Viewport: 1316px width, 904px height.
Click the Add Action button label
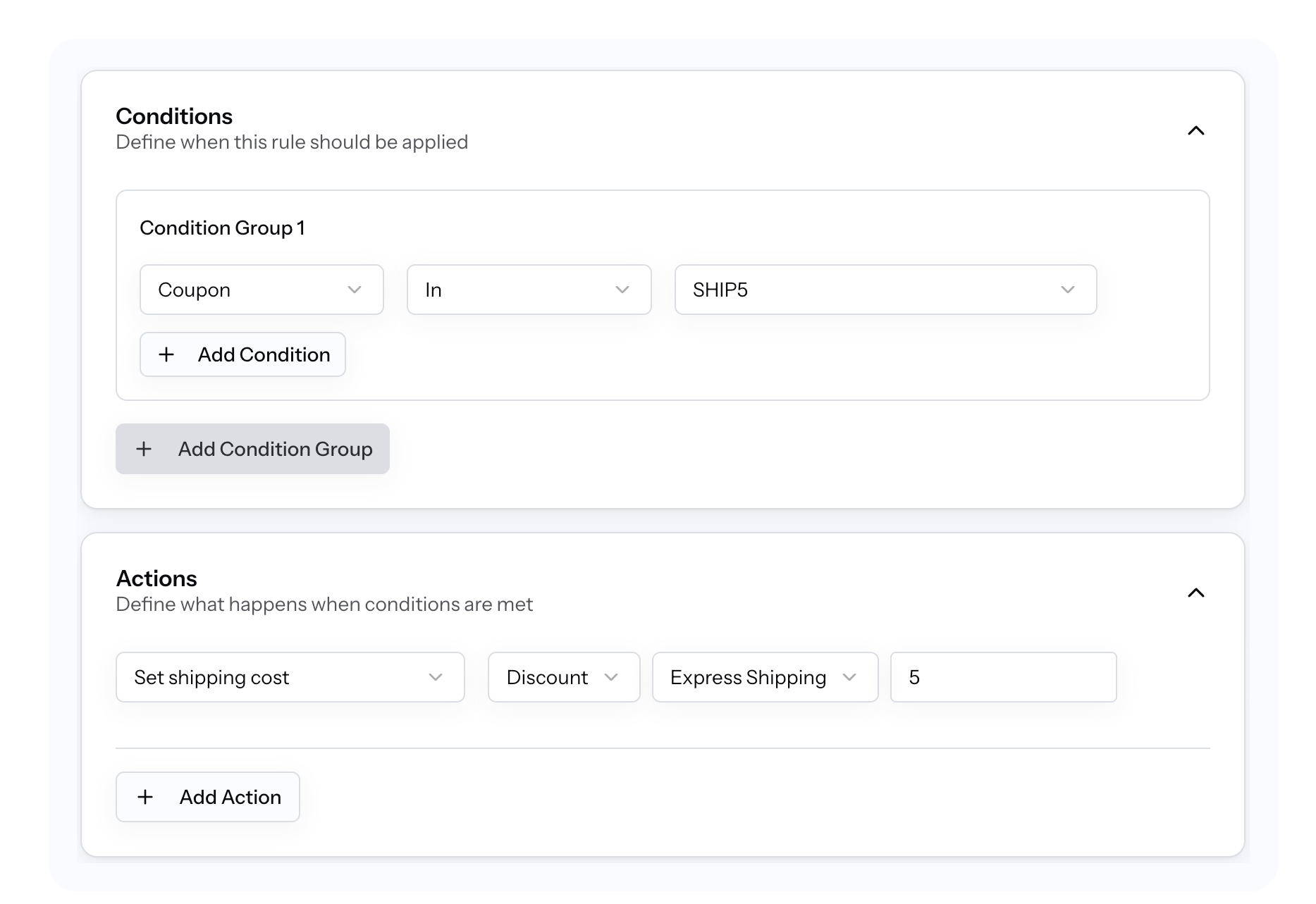[230, 797]
